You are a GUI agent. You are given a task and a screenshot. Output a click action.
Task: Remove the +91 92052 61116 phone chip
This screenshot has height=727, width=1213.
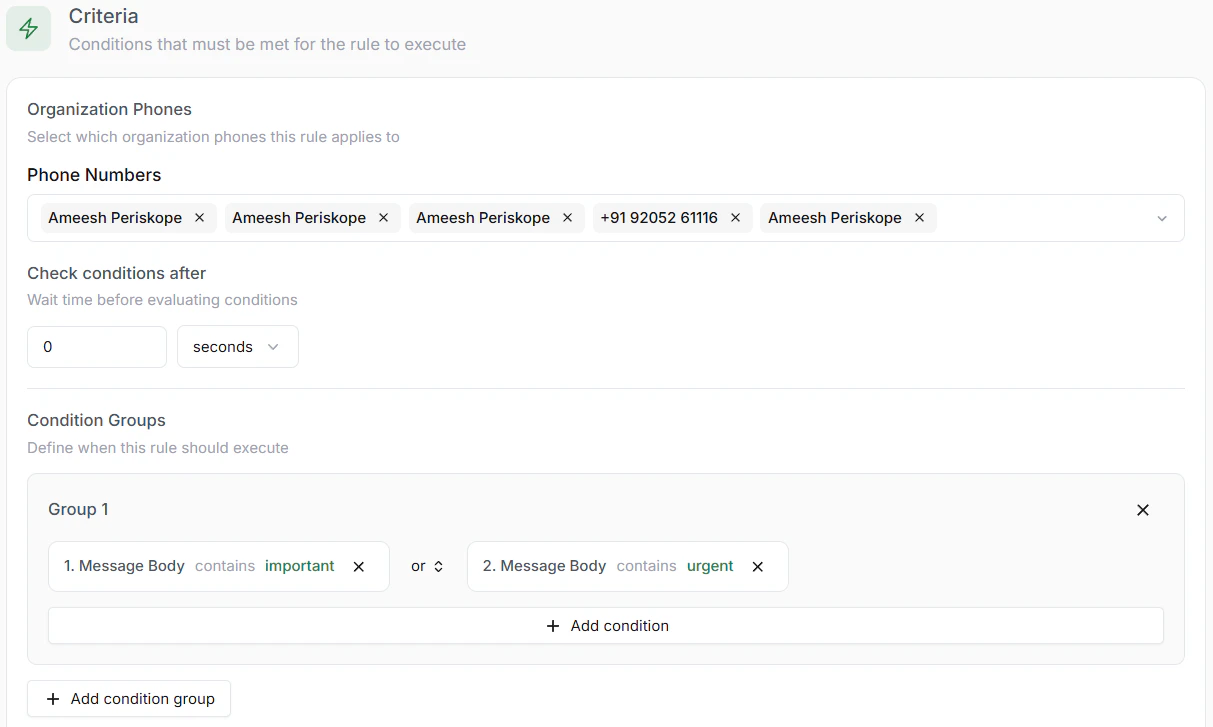[x=735, y=217]
